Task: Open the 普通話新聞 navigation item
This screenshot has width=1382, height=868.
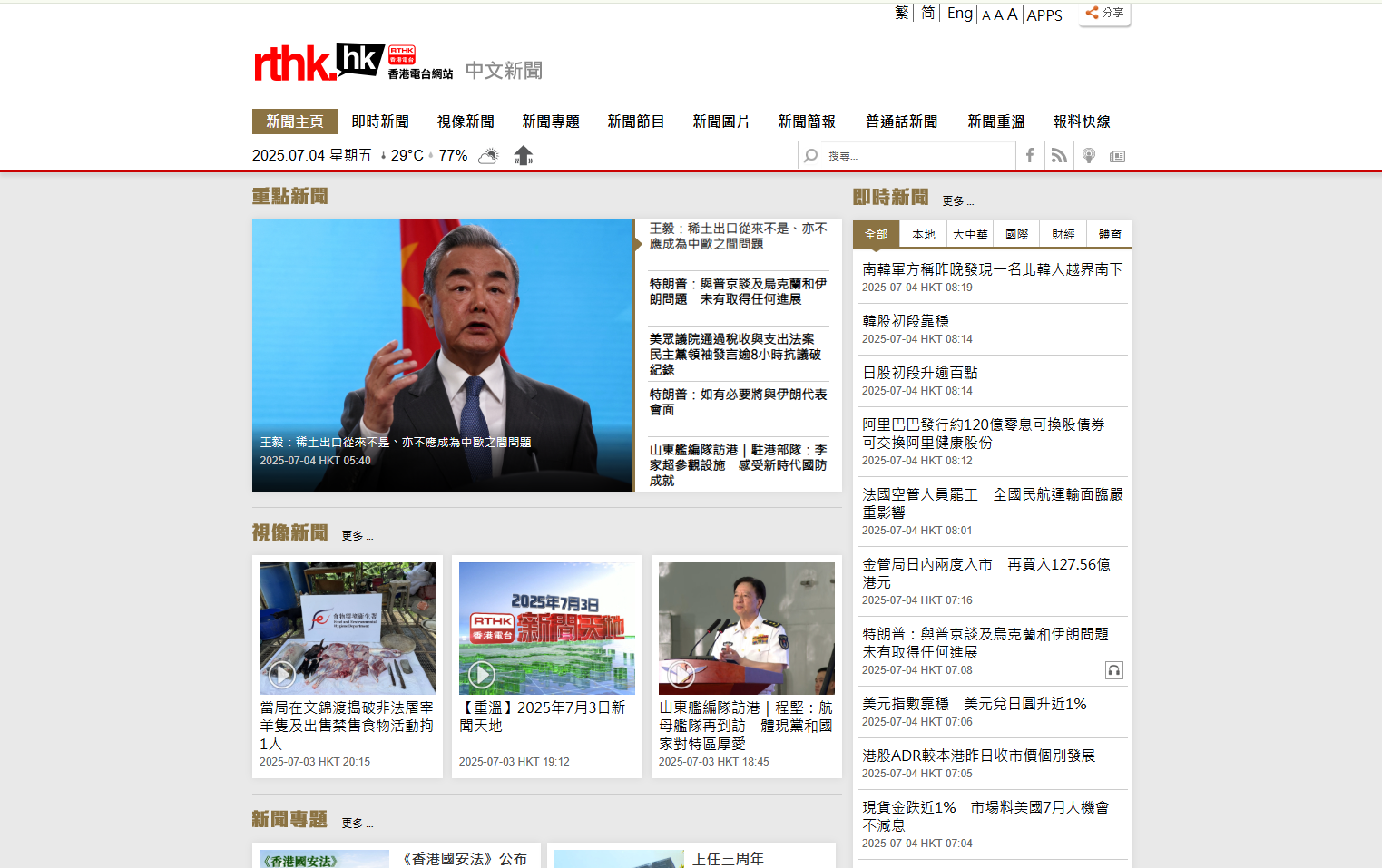Action: [x=901, y=121]
